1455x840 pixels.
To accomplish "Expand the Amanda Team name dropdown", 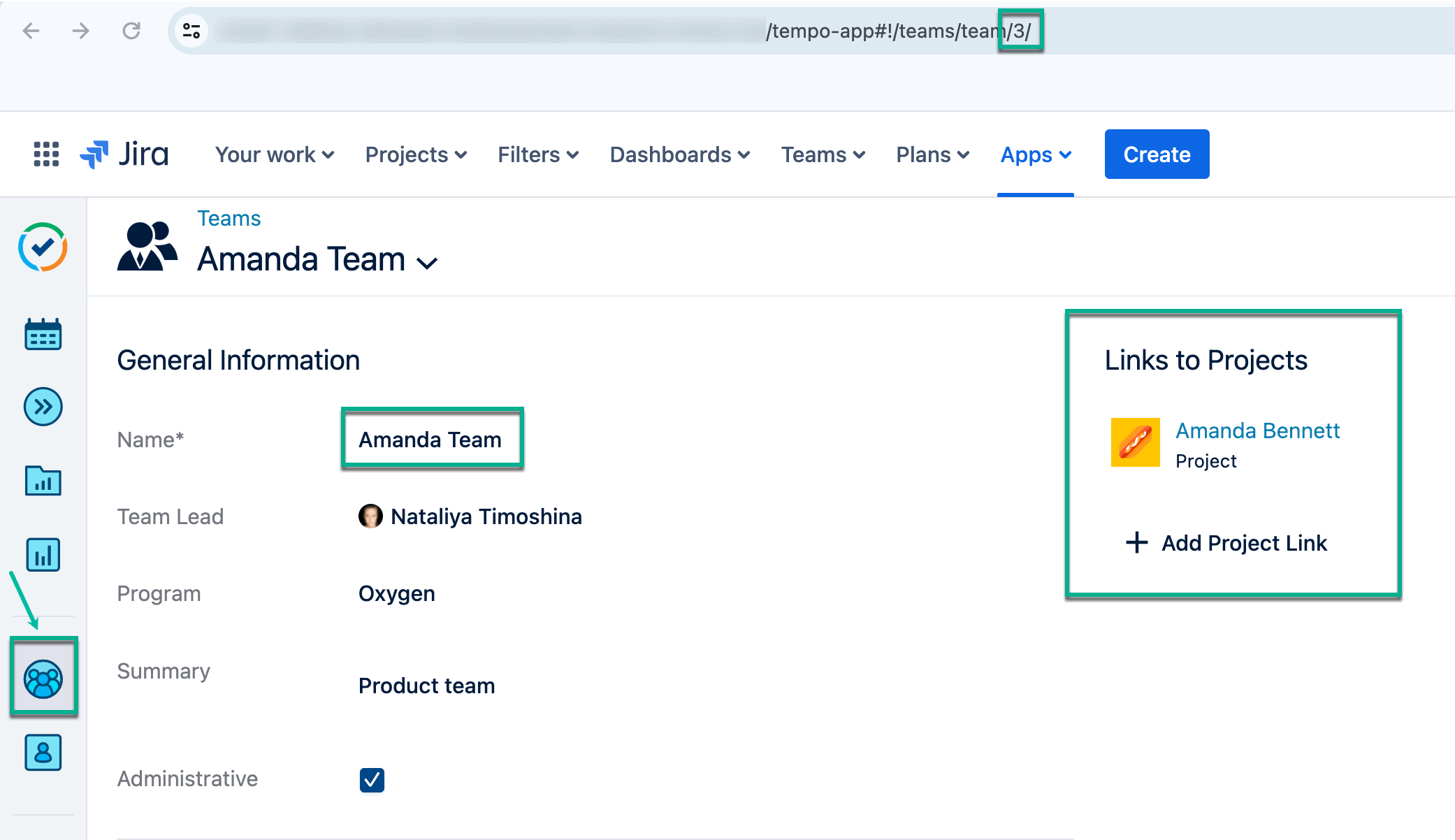I will coord(428,262).
